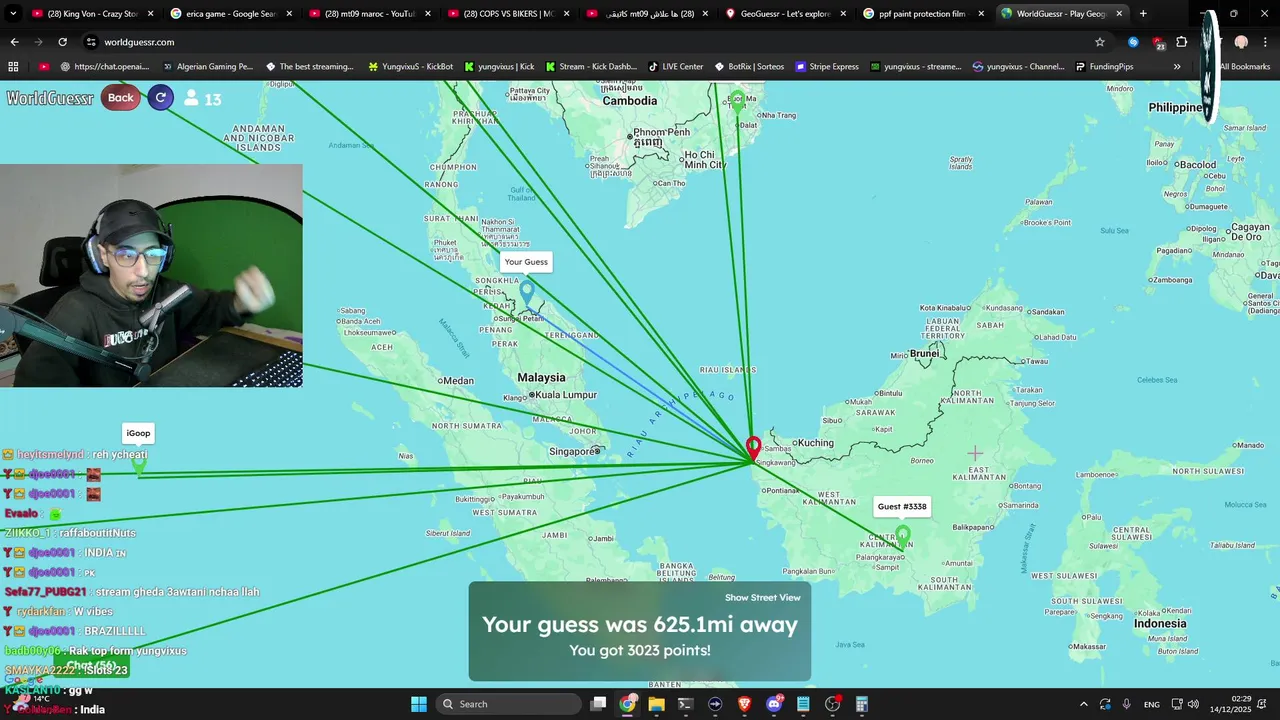Switch to King Von - Crazy Story tab
Screen dimensions: 1280x720
point(92,14)
